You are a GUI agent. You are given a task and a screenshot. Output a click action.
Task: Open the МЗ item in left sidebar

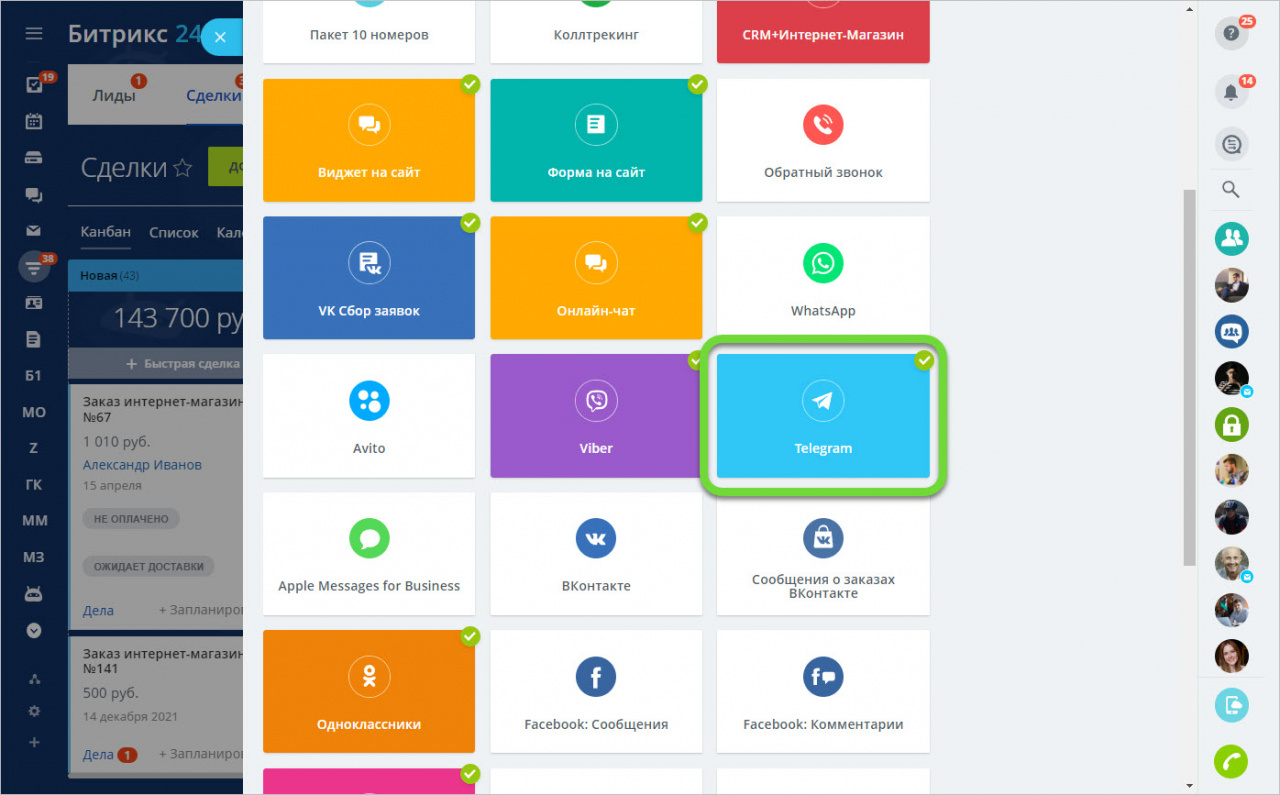pyautogui.click(x=34, y=557)
